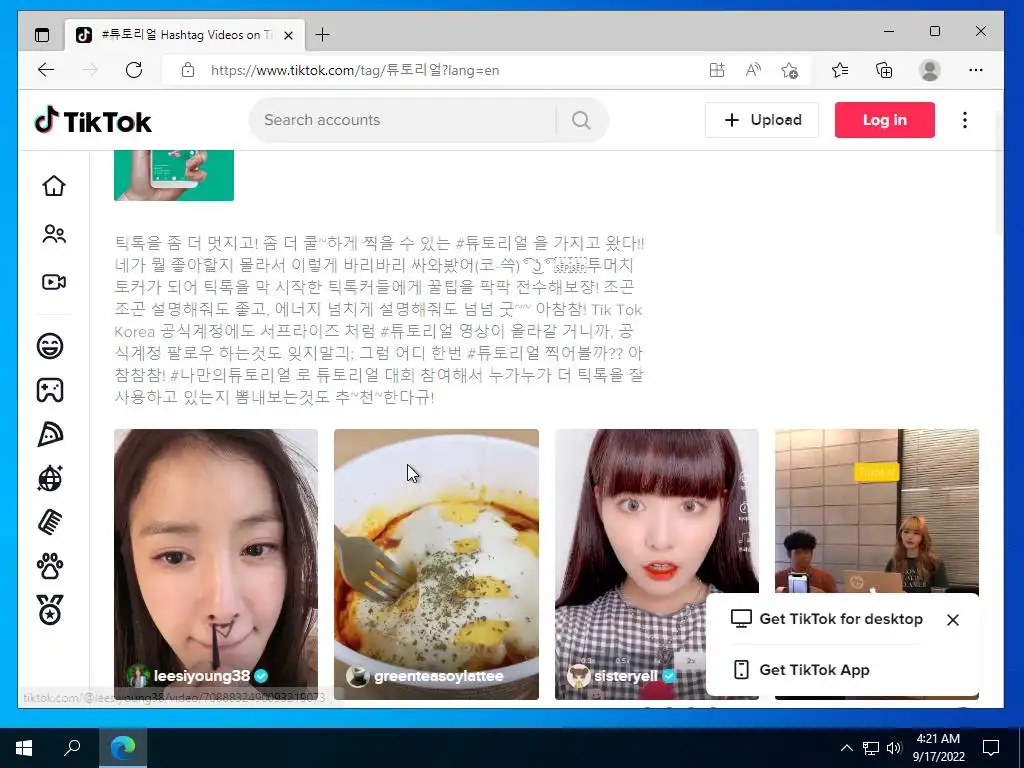Image resolution: width=1024 pixels, height=768 pixels.
Task: Click the search magnifier button
Action: [x=581, y=120]
